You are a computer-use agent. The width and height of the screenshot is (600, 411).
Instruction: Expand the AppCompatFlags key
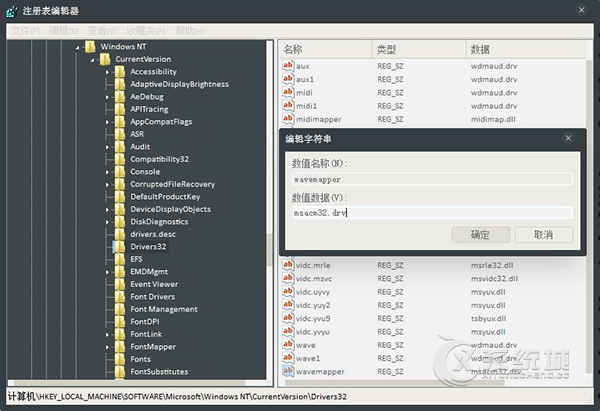[x=107, y=122]
